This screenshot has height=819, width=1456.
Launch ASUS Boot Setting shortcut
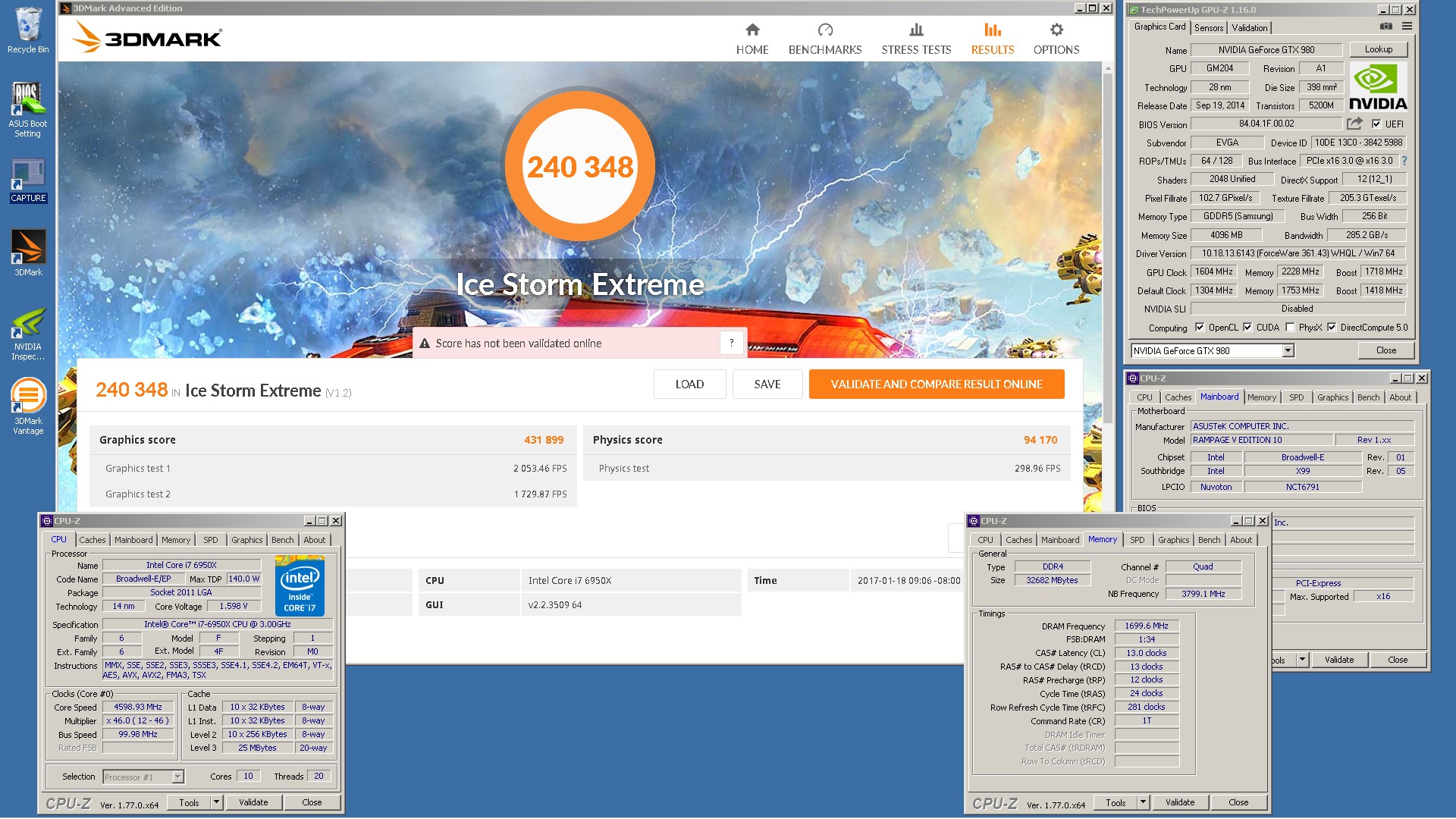(x=28, y=109)
